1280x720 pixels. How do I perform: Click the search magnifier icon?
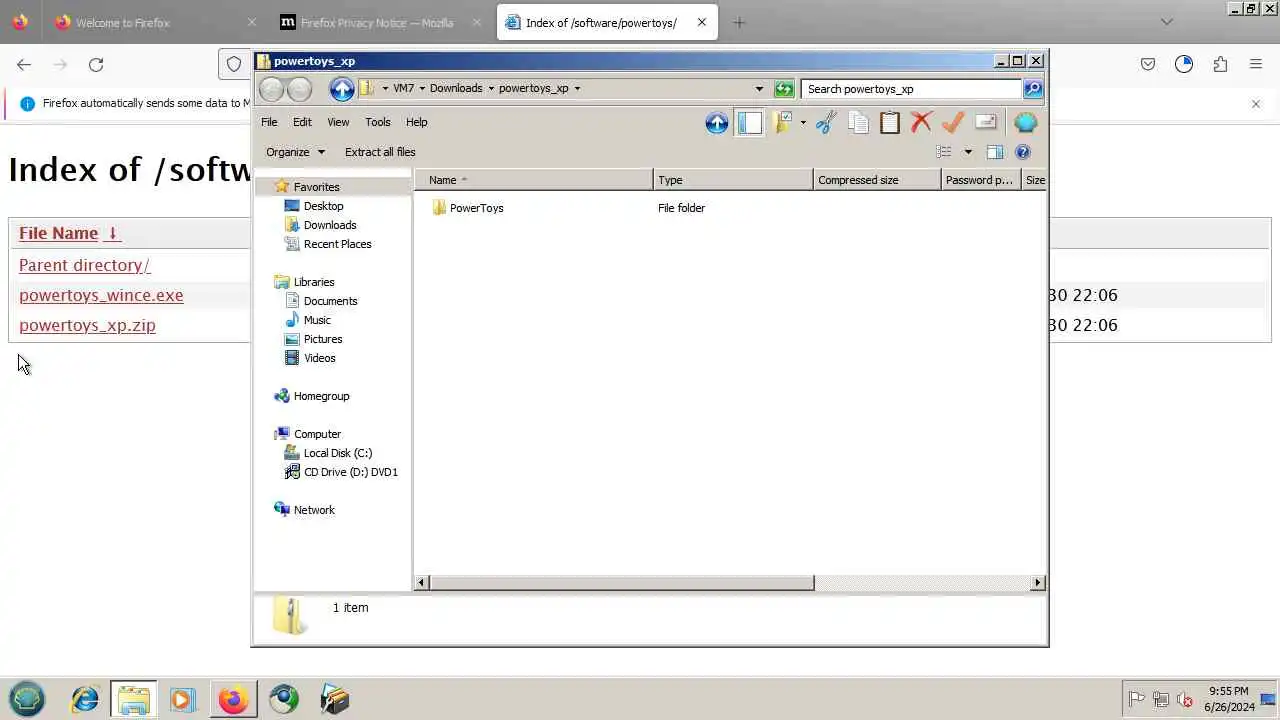pyautogui.click(x=1033, y=89)
